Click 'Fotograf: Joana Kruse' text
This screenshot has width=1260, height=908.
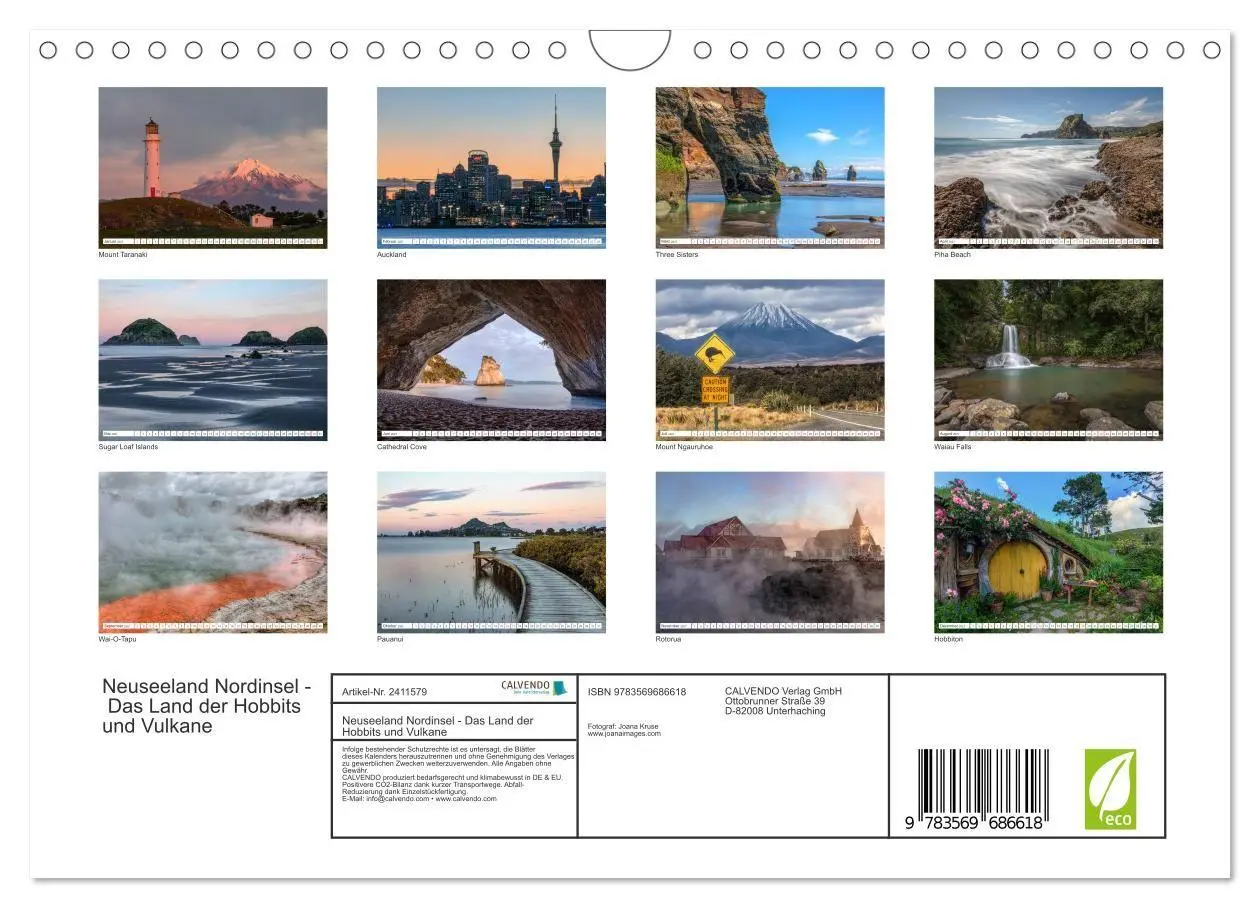(x=624, y=726)
